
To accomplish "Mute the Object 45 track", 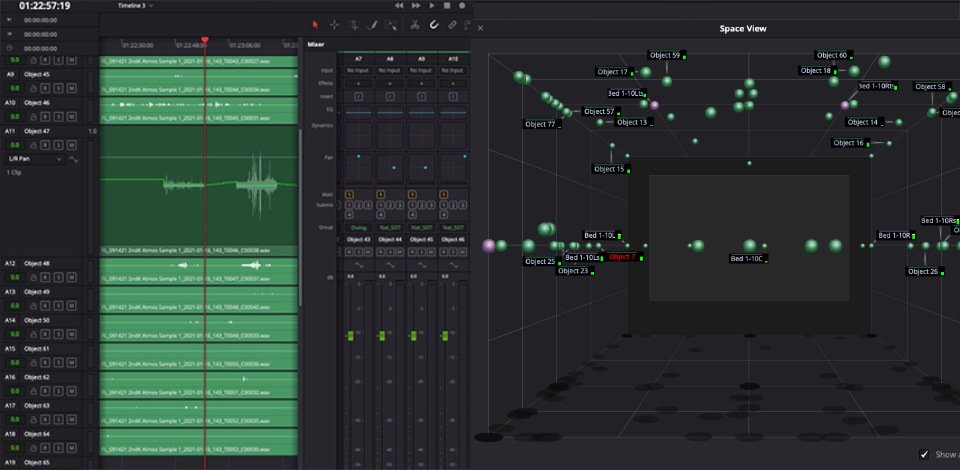I will pyautogui.click(x=72, y=88).
